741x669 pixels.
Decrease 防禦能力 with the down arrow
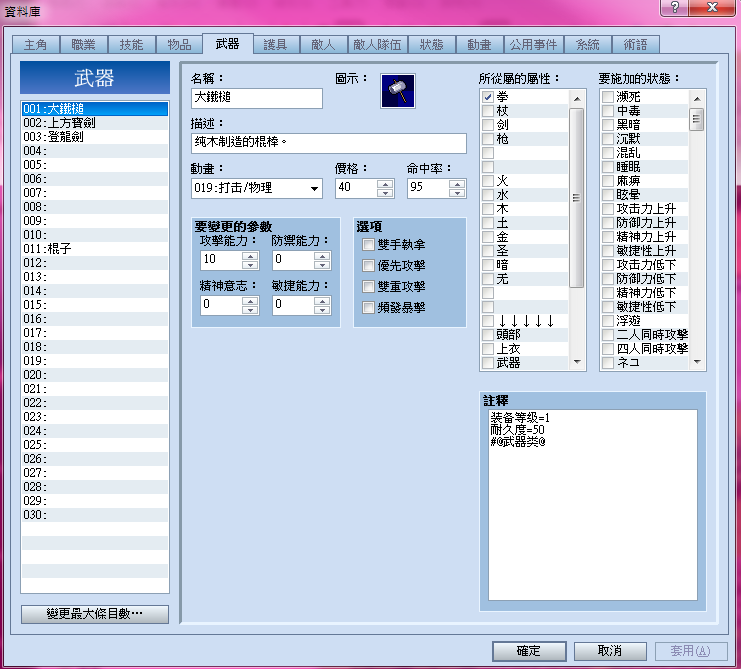322,265
